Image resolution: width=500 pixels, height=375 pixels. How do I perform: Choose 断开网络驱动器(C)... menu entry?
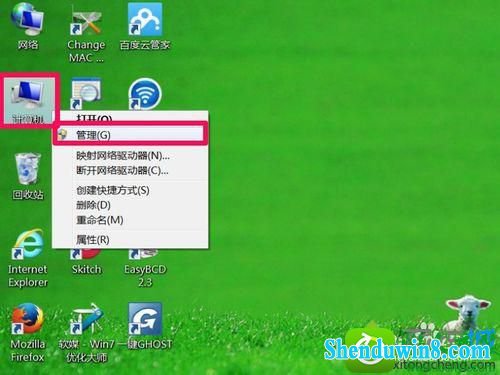130,170
